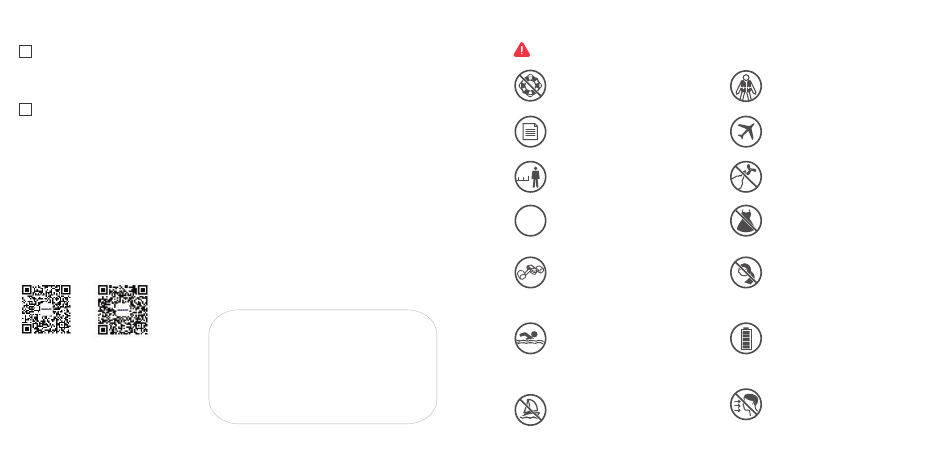Tick the upper empty checkbox
Viewport: 950px width, 457px height.
pyautogui.click(x=25, y=52)
